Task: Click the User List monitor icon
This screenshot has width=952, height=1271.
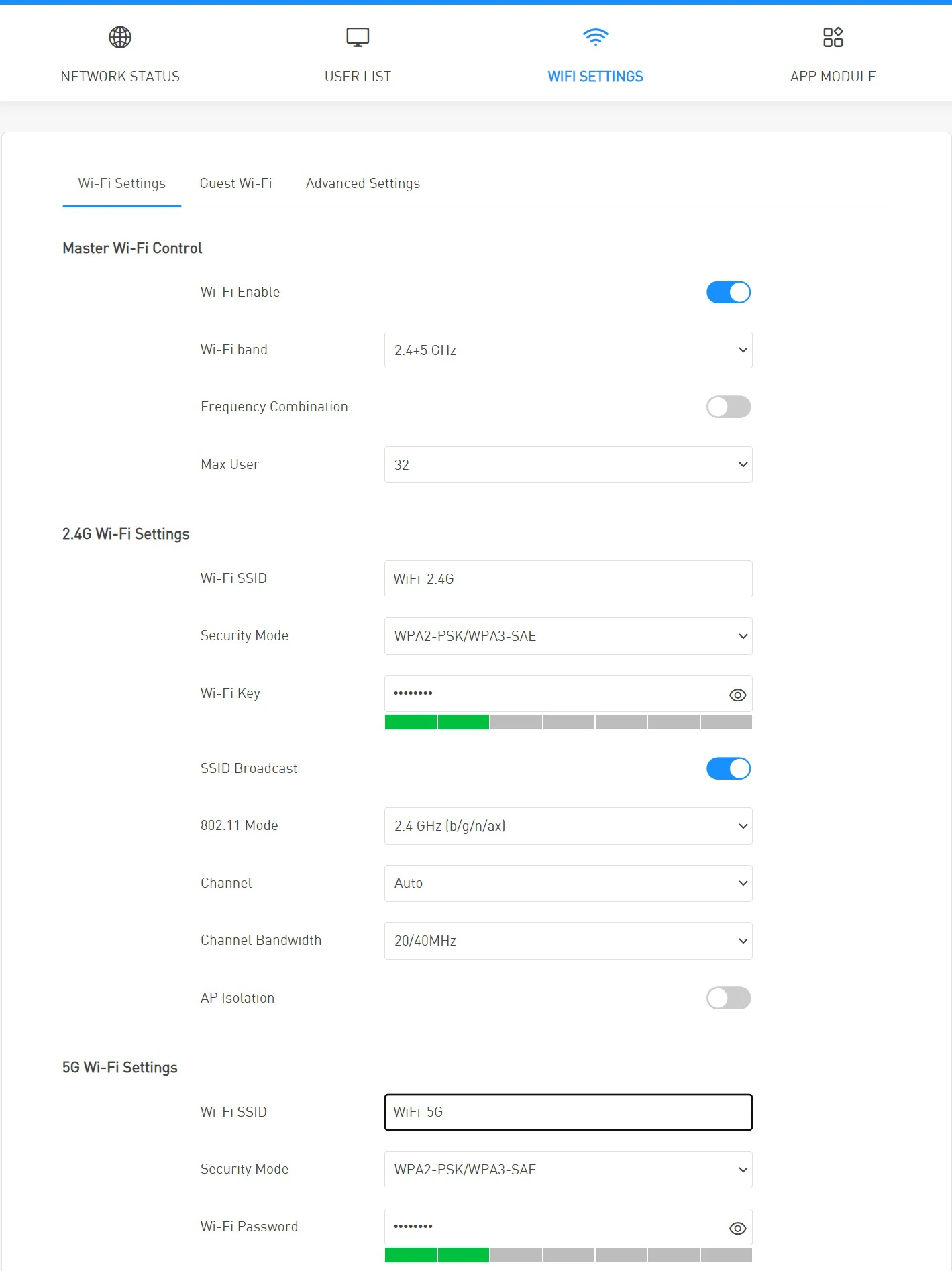Action: click(358, 38)
